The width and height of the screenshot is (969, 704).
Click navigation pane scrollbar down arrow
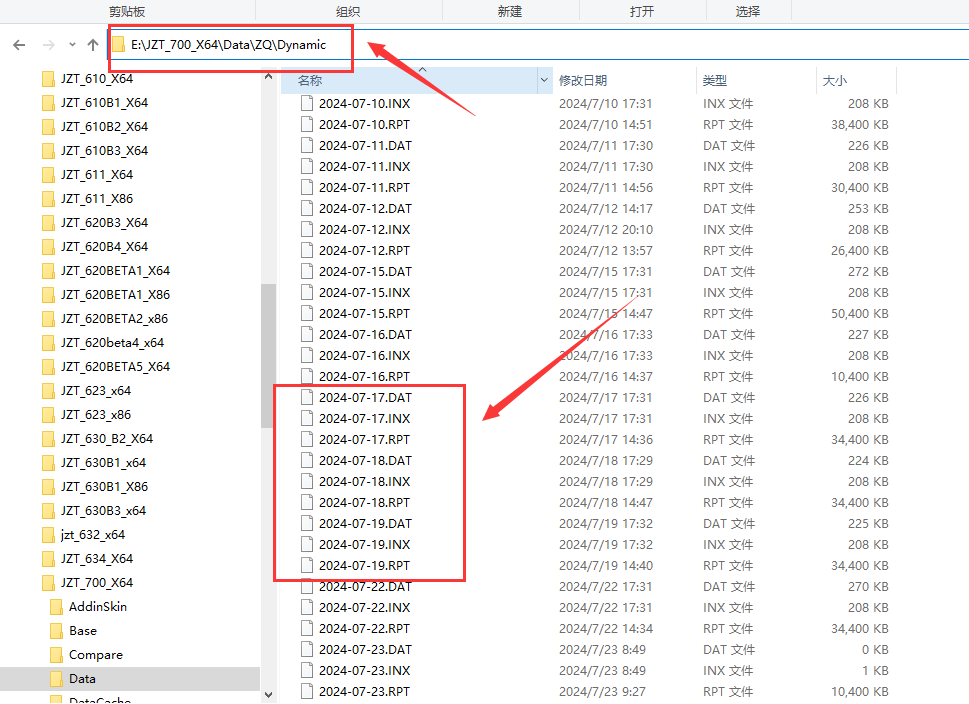click(268, 695)
